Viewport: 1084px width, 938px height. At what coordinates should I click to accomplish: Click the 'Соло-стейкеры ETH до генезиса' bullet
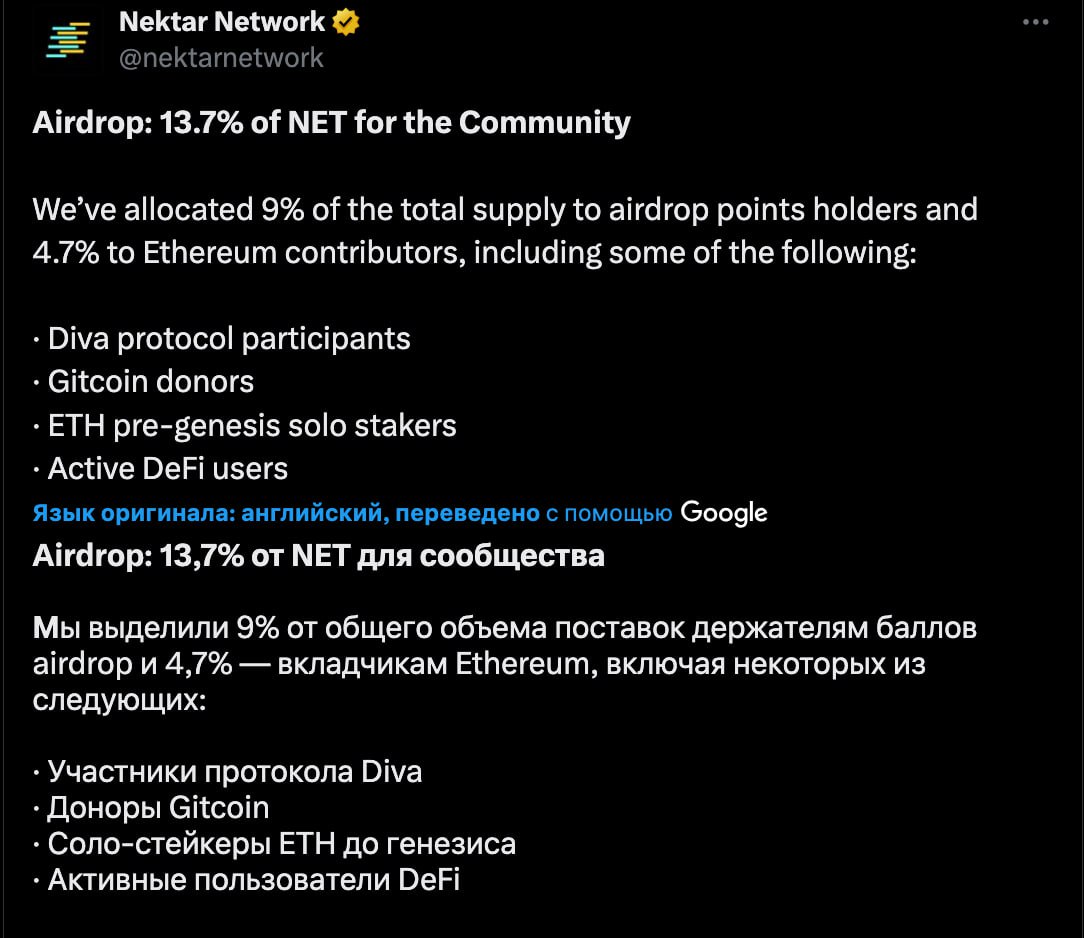tap(274, 844)
